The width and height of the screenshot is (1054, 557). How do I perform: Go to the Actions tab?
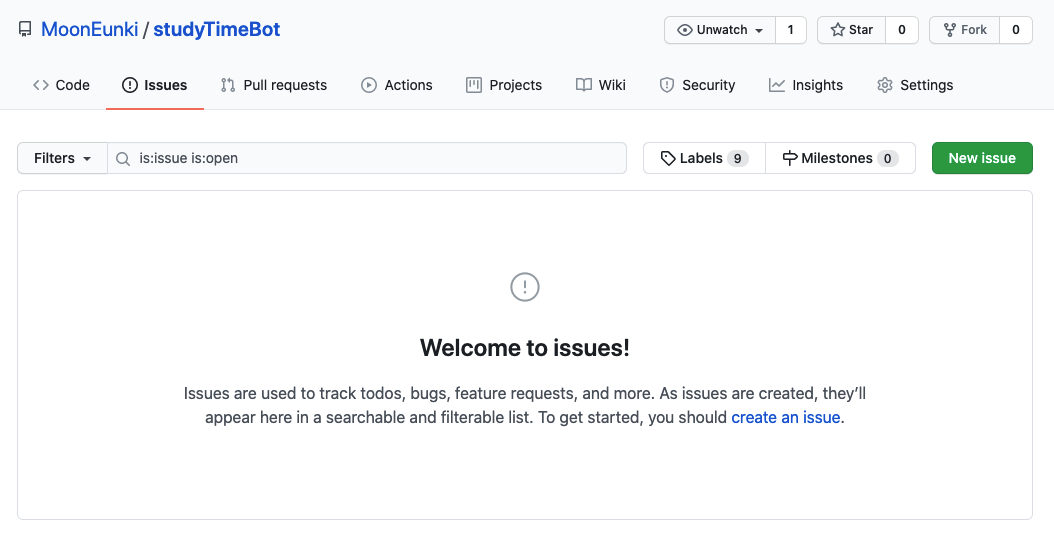[397, 85]
